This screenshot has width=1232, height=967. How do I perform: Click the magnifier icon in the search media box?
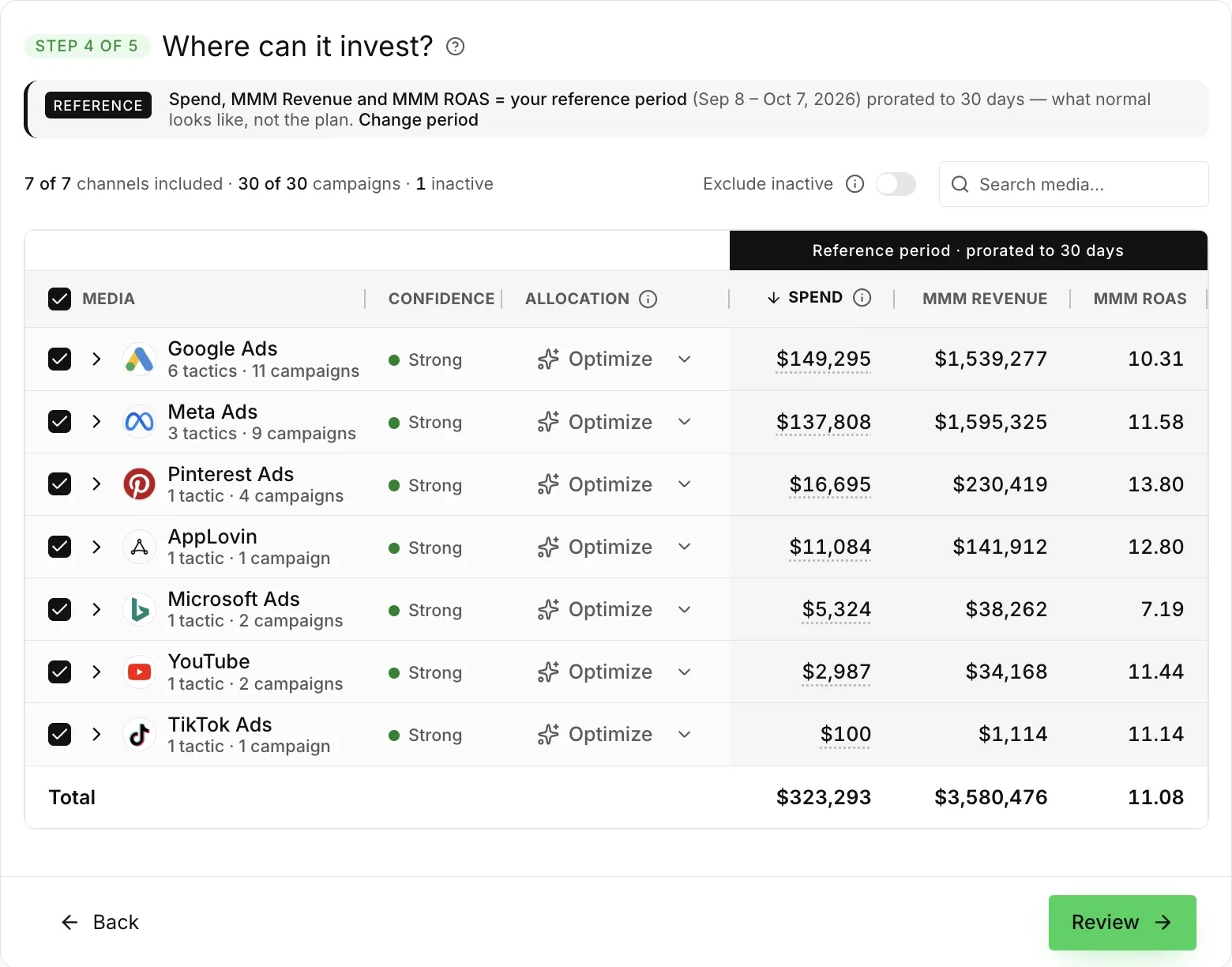point(960,184)
